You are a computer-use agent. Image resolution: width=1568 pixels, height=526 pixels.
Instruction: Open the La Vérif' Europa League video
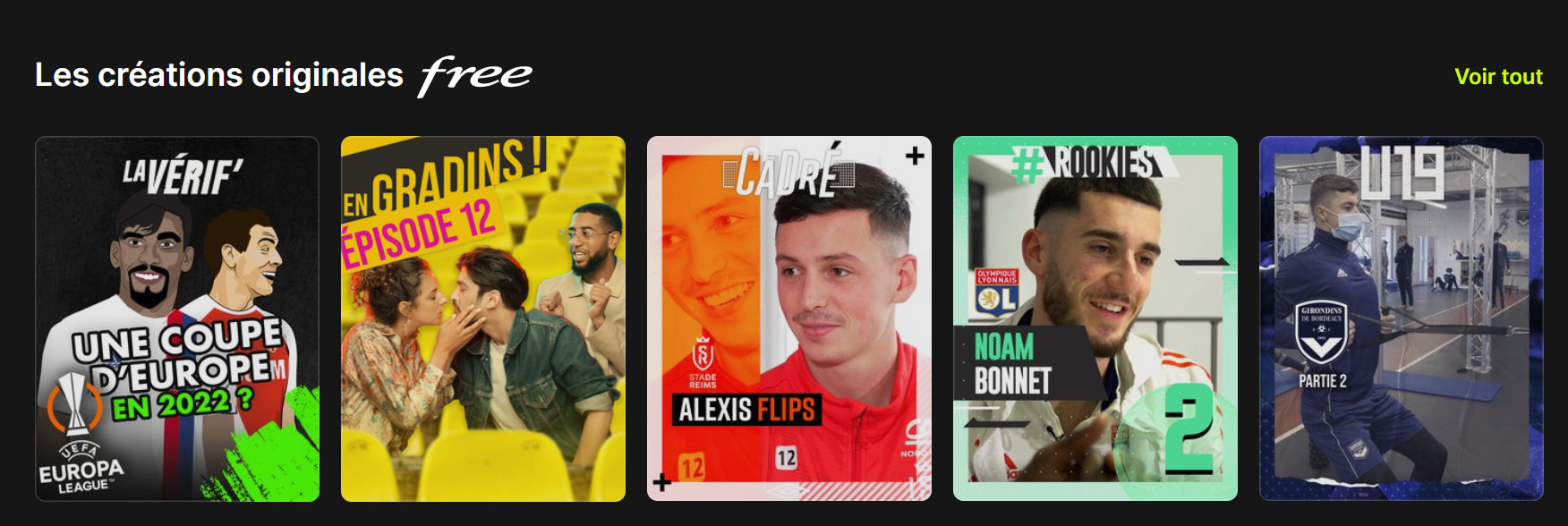coord(177,318)
